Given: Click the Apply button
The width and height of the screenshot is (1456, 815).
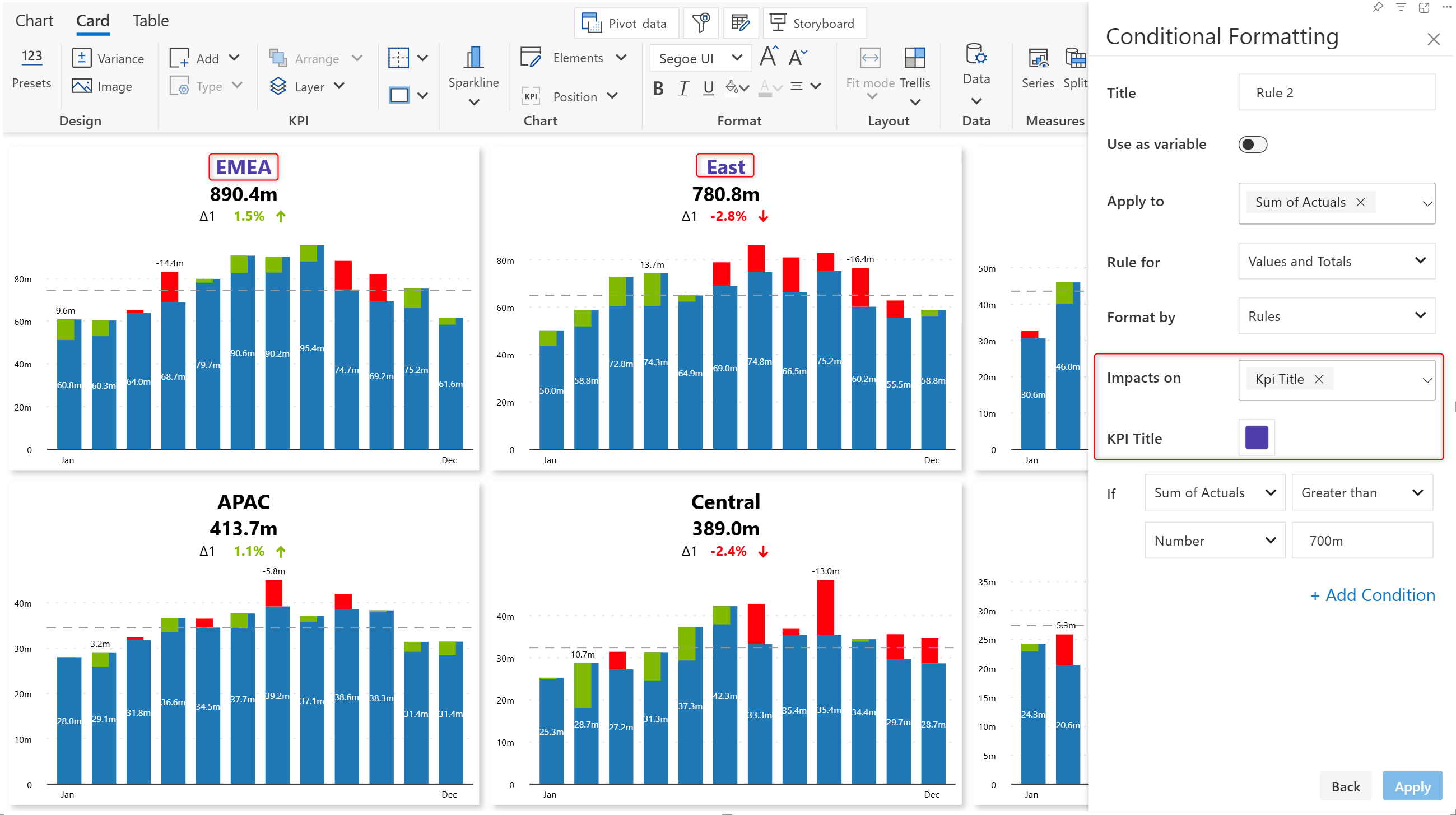Looking at the screenshot, I should pos(1411,786).
